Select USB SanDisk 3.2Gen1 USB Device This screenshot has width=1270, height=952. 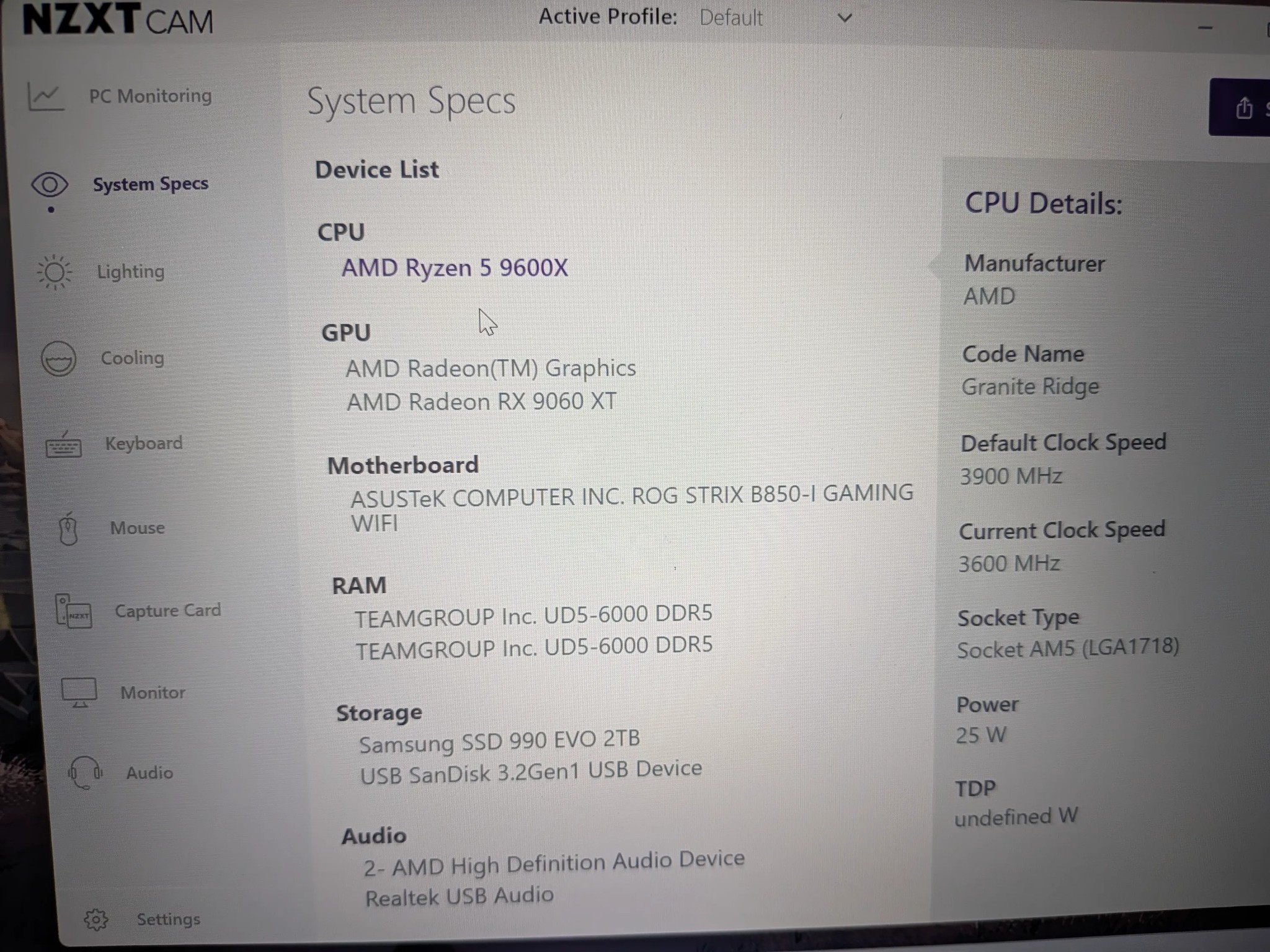[x=531, y=772]
